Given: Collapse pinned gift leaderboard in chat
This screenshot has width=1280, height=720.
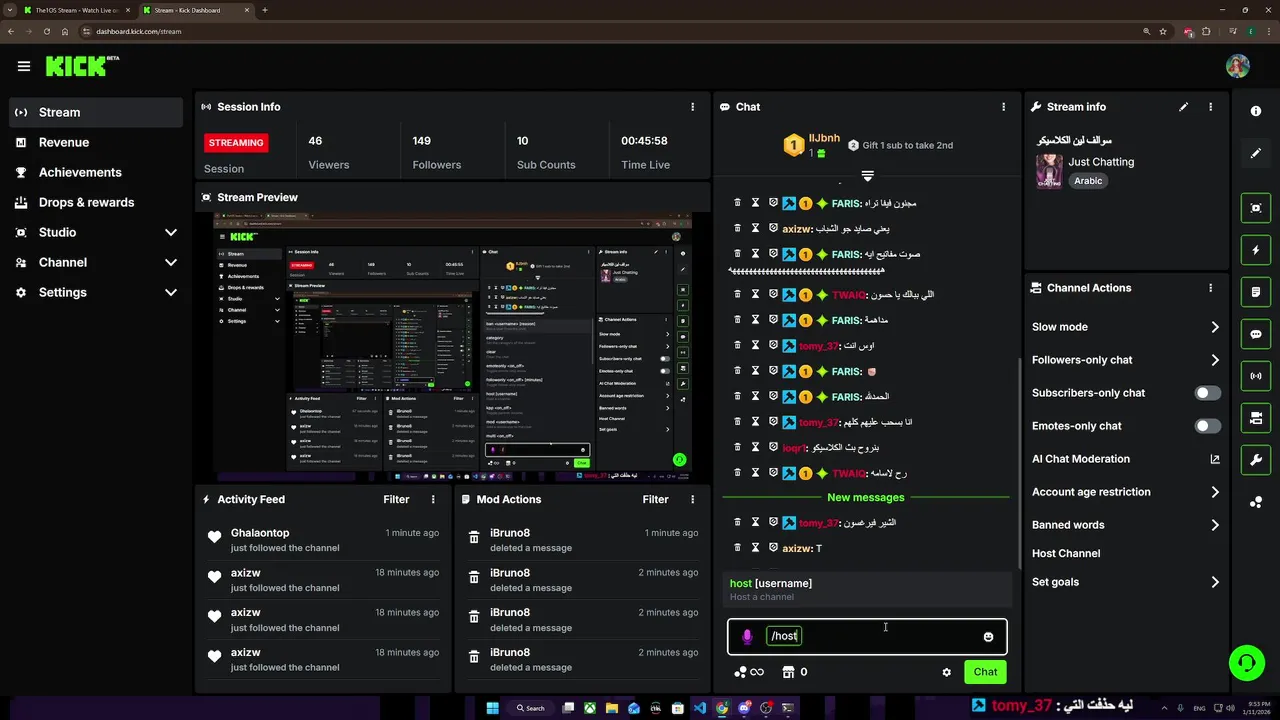Looking at the screenshot, I should (867, 176).
